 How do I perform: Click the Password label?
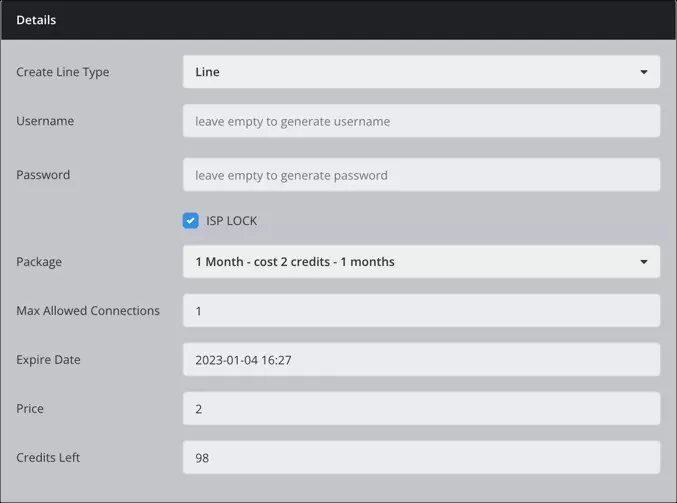43,175
